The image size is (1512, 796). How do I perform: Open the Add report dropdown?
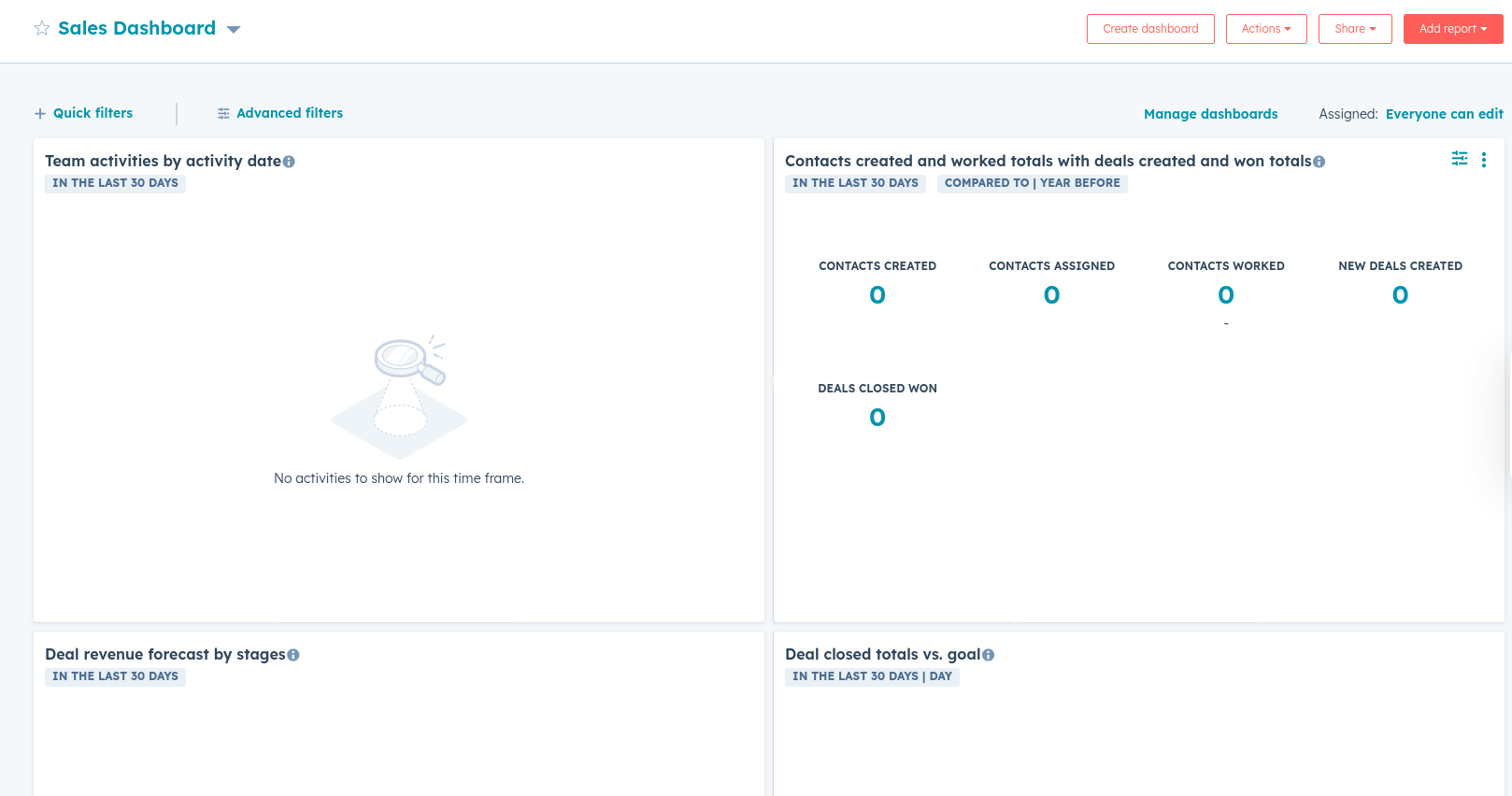tap(1453, 29)
